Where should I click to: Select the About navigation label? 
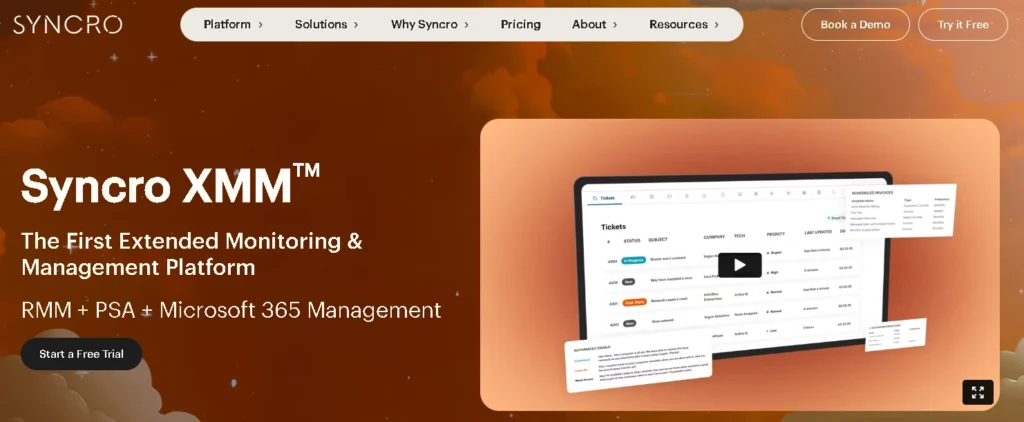pos(589,25)
